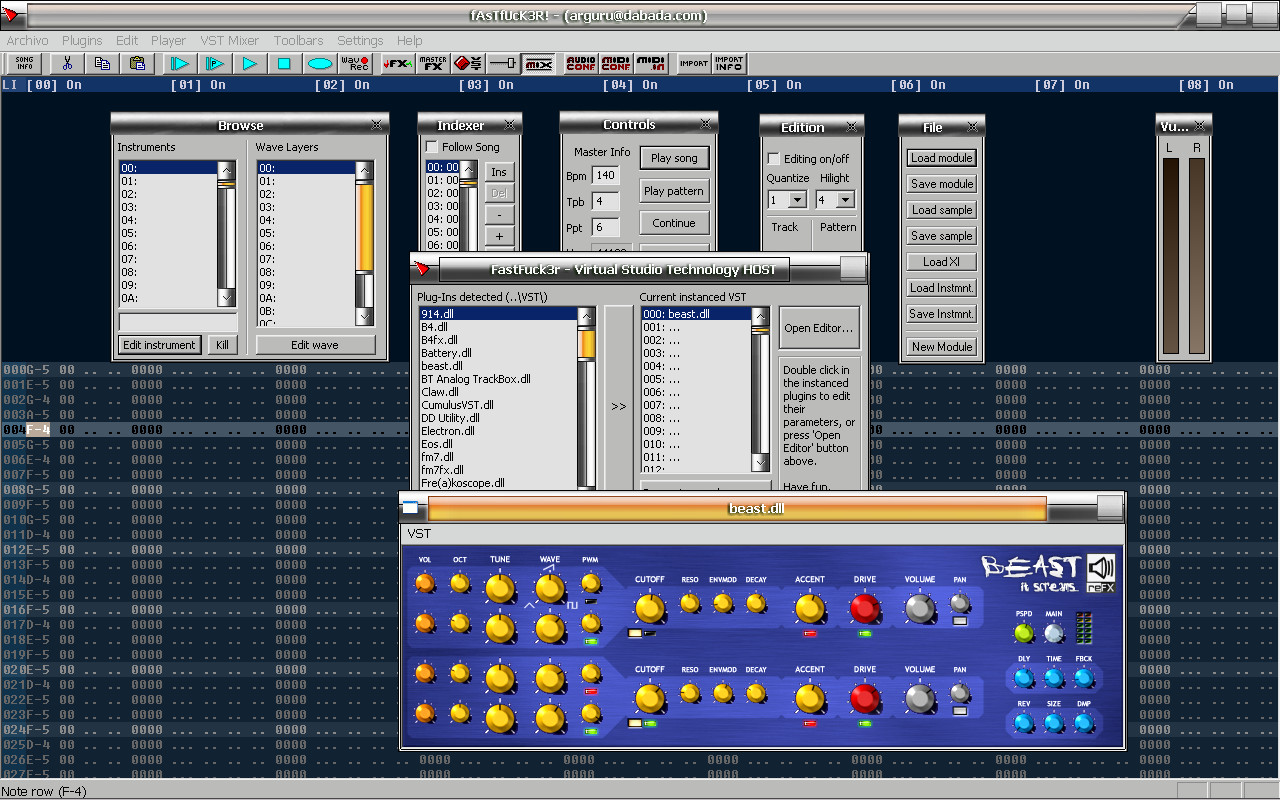Toggle the Editing on/off checkbox
1280x800 pixels.
coord(773,159)
